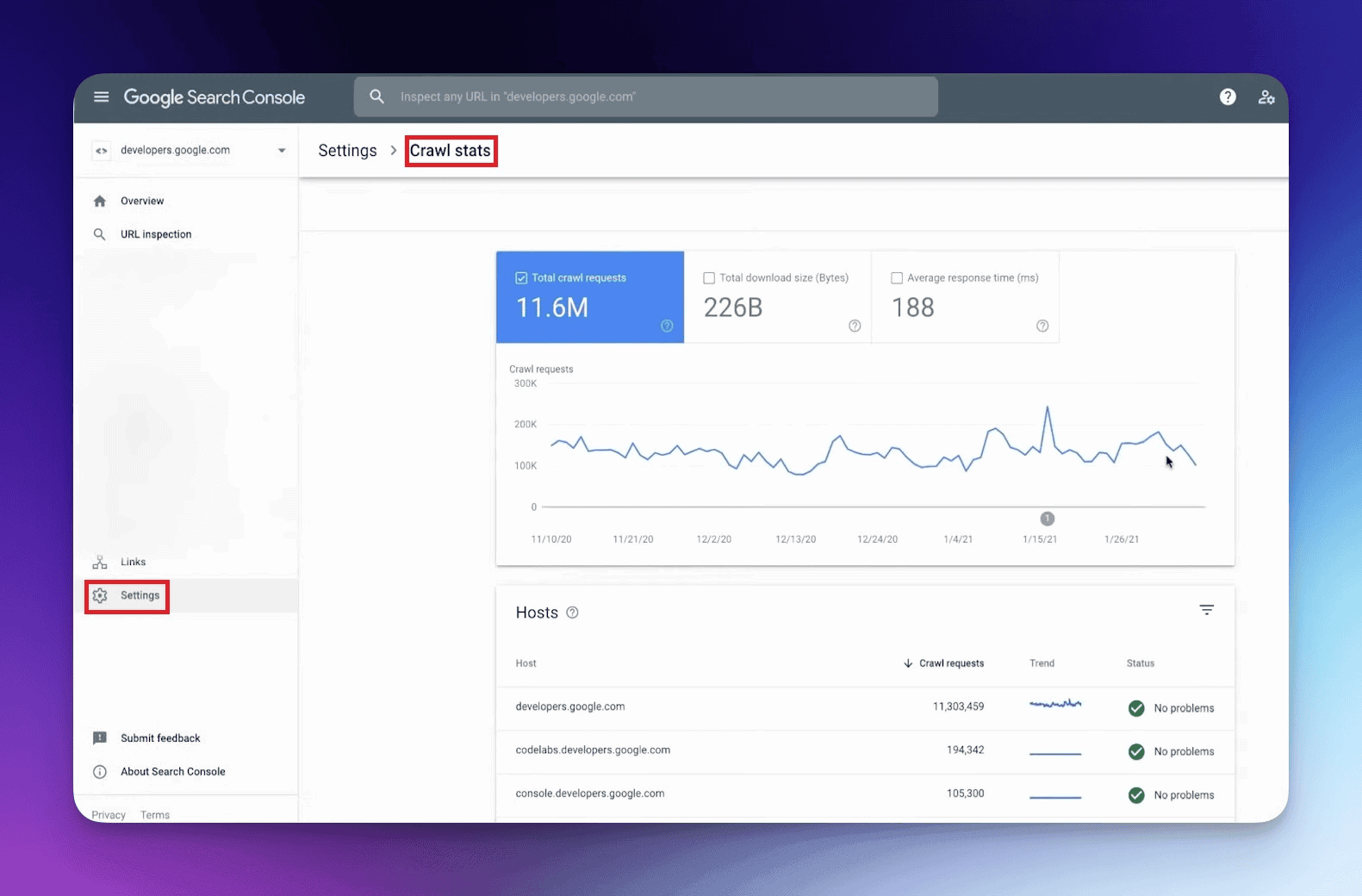Sort hosts by Crawl requests column

pyautogui.click(x=950, y=663)
